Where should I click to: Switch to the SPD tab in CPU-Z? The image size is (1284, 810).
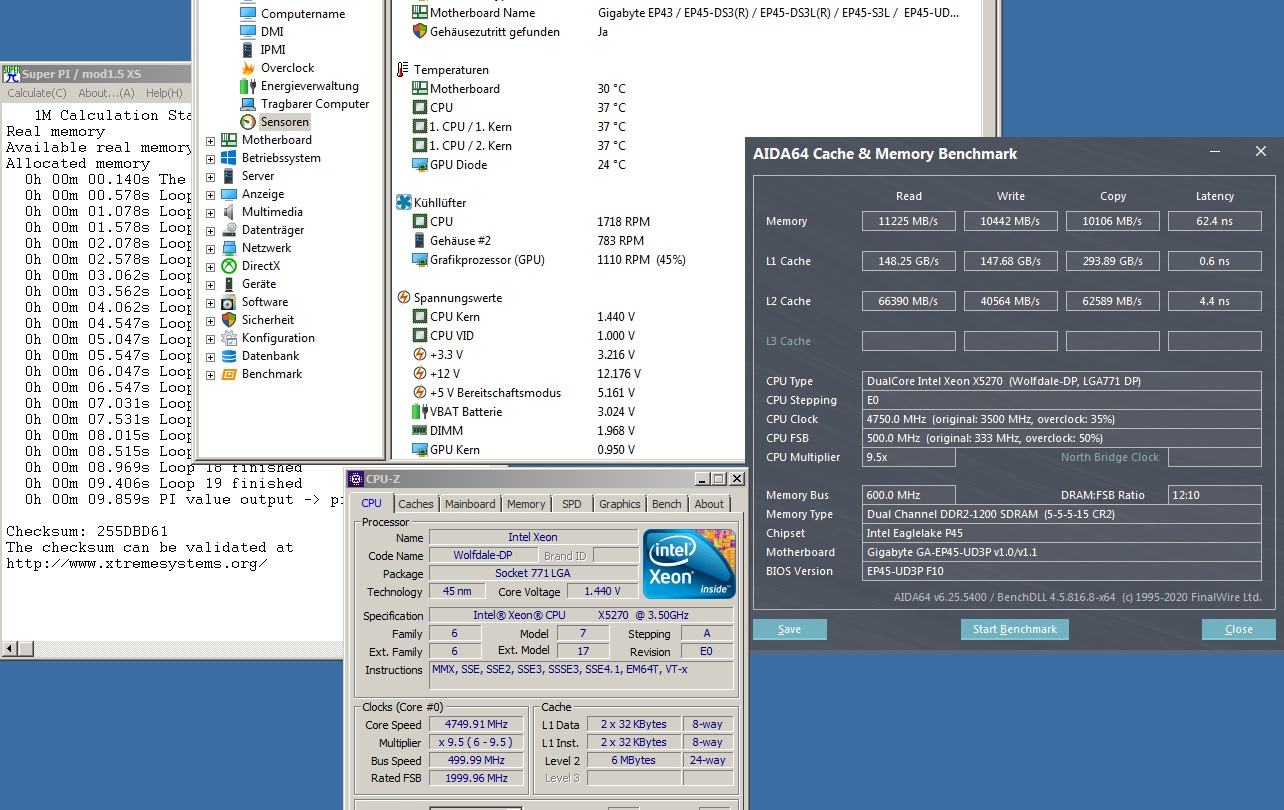tap(572, 504)
